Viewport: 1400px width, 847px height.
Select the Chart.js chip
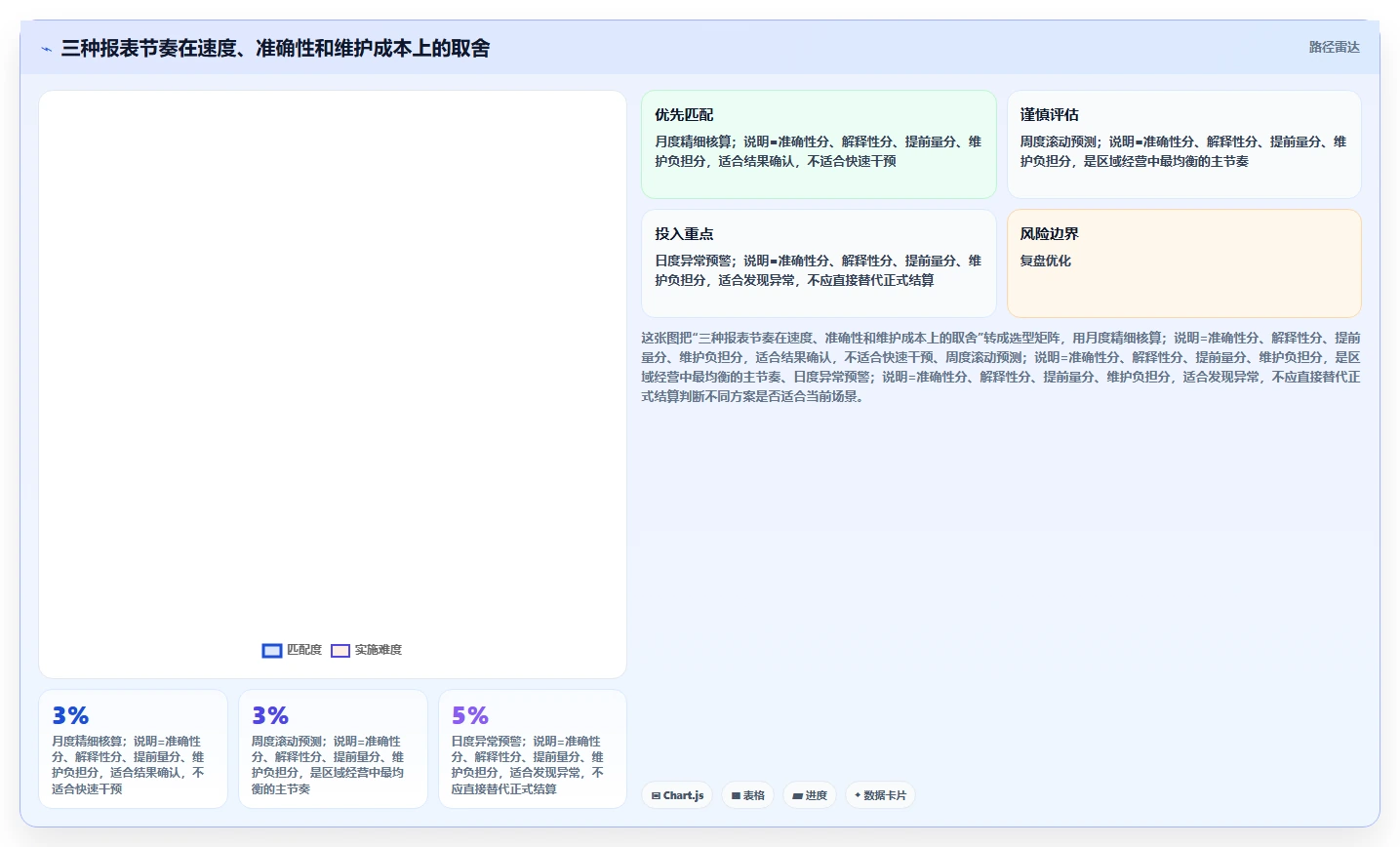coord(677,795)
